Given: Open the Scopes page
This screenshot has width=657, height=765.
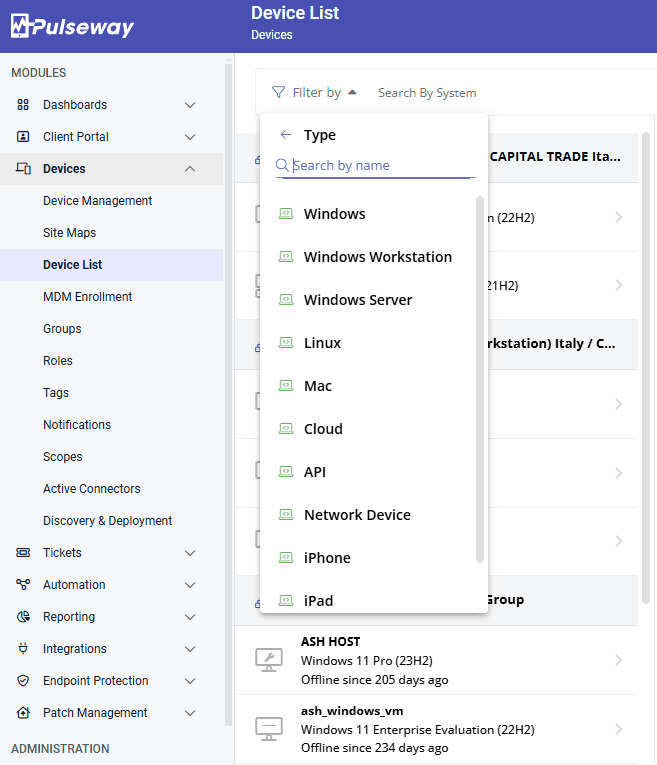Looking at the screenshot, I should pos(62,457).
